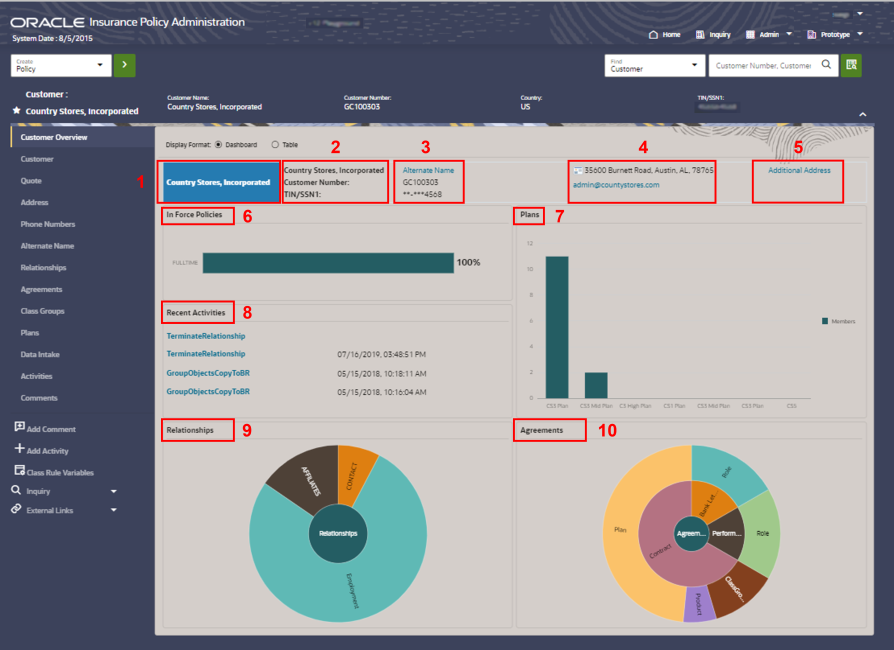This screenshot has width=894, height=650.
Task: Open the Find Customer dropdown
Action: pos(655,66)
